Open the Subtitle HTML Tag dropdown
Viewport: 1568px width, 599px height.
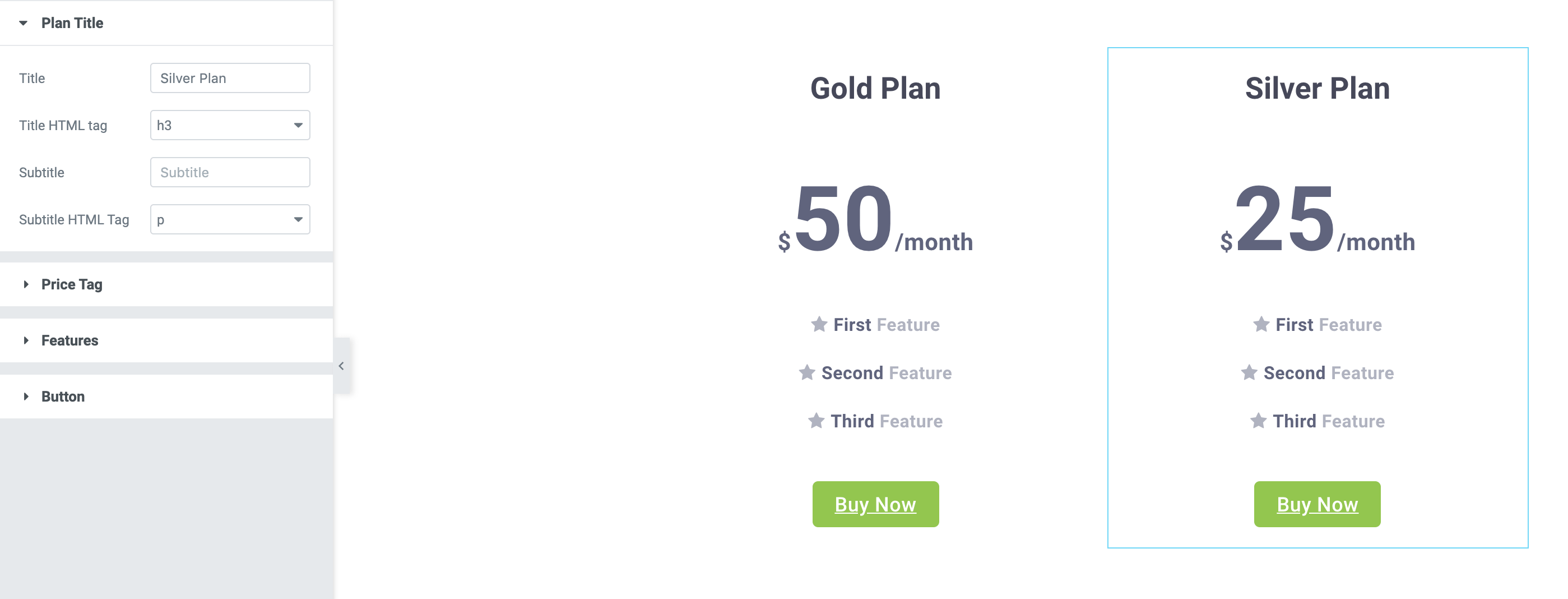coord(229,219)
